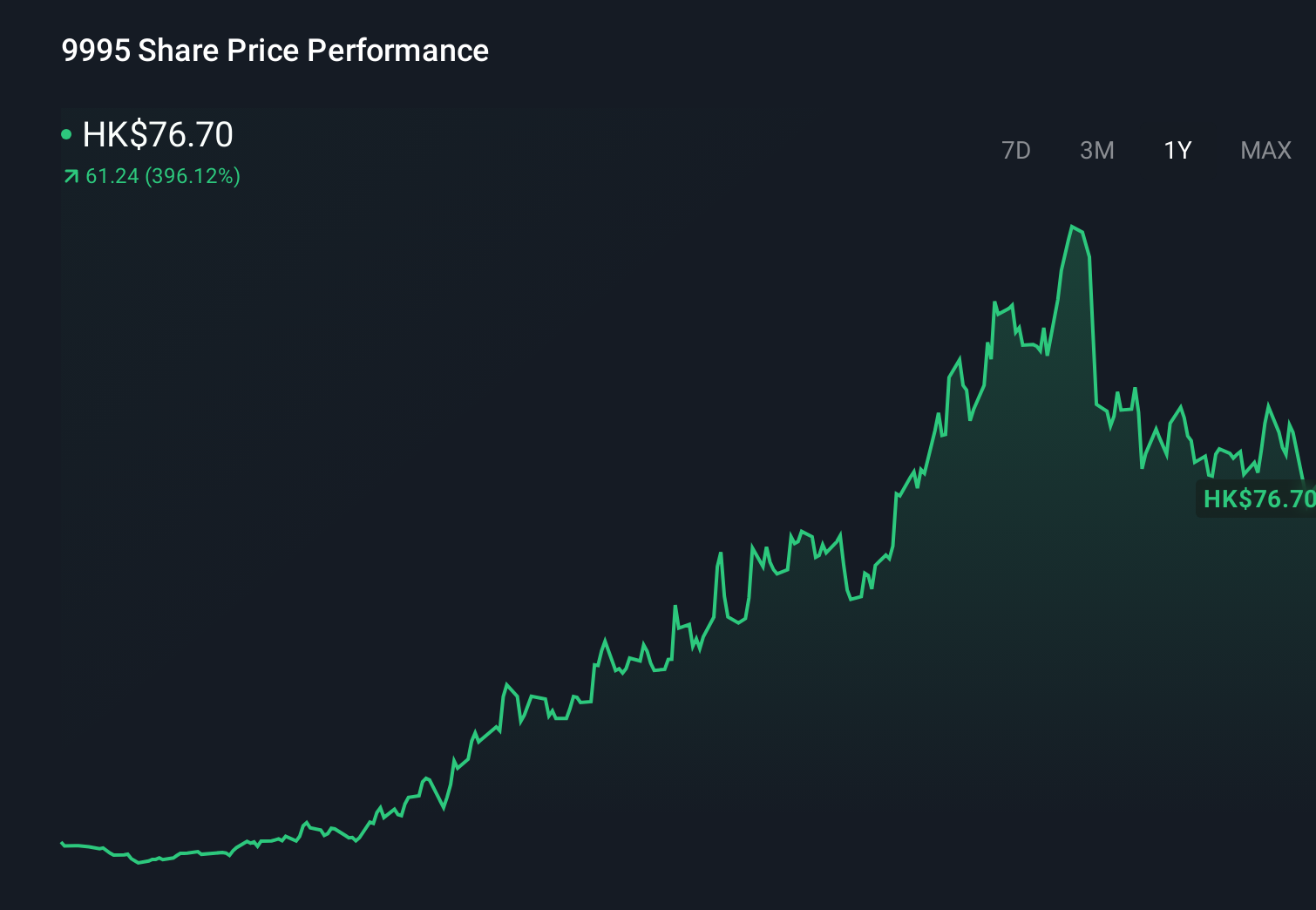Click the starting point of the price line
This screenshot has width=1316, height=910.
[61, 843]
